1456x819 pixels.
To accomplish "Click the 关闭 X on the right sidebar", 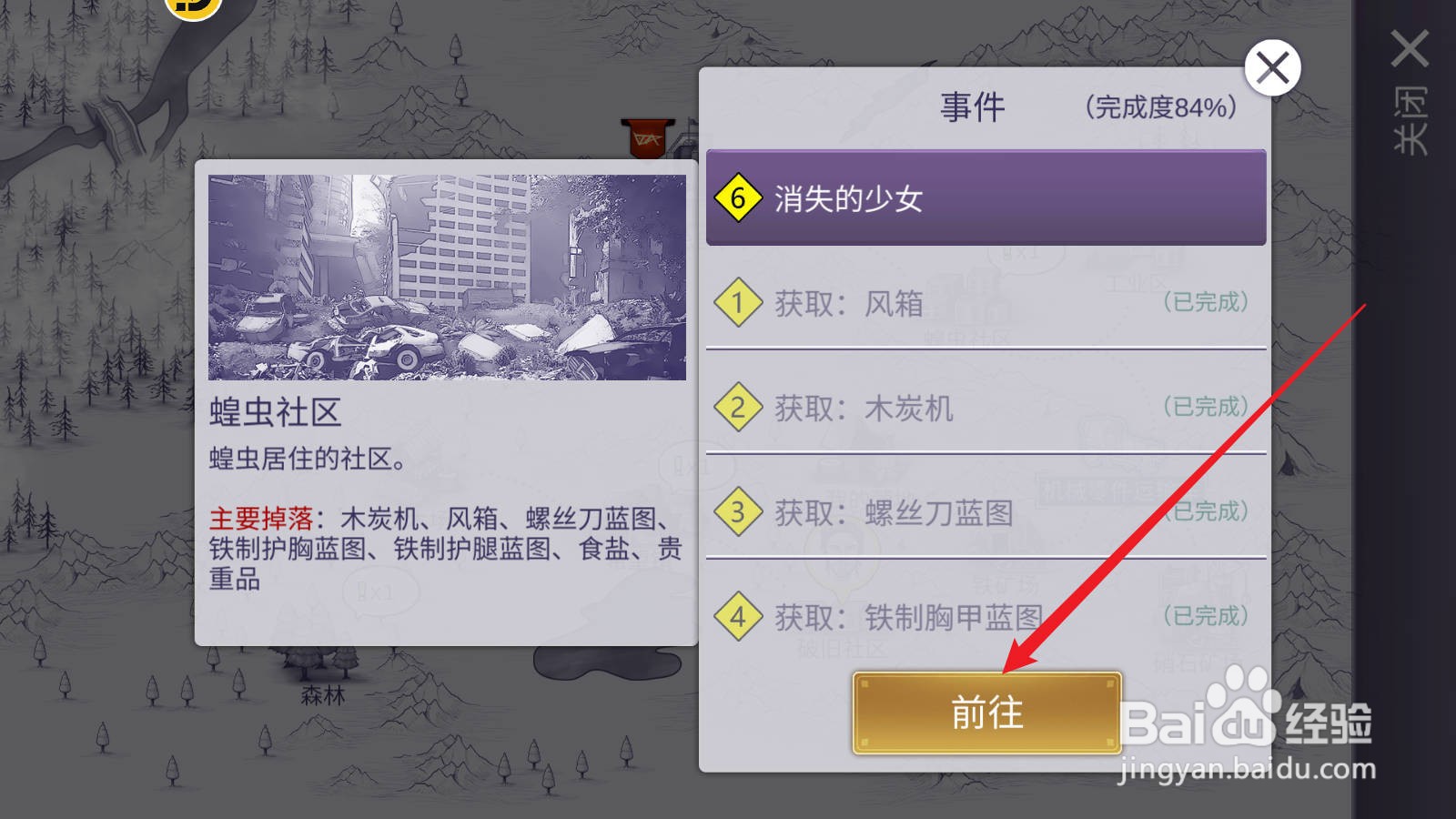I will tap(1410, 49).
